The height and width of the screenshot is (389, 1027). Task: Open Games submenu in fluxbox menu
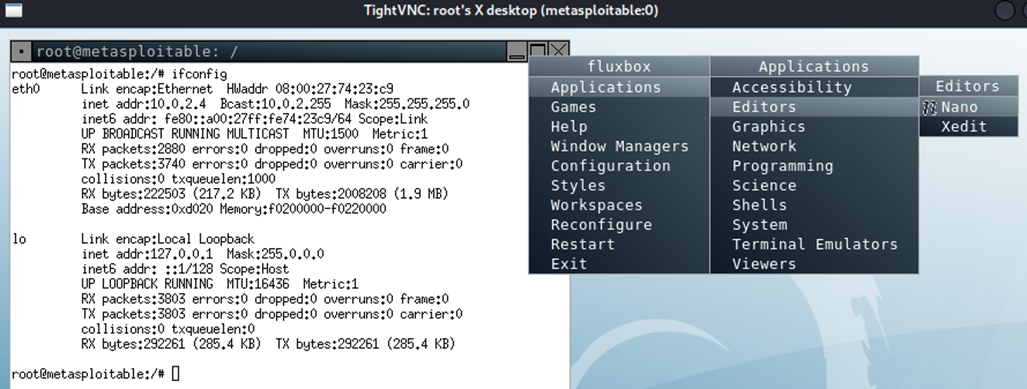point(619,107)
